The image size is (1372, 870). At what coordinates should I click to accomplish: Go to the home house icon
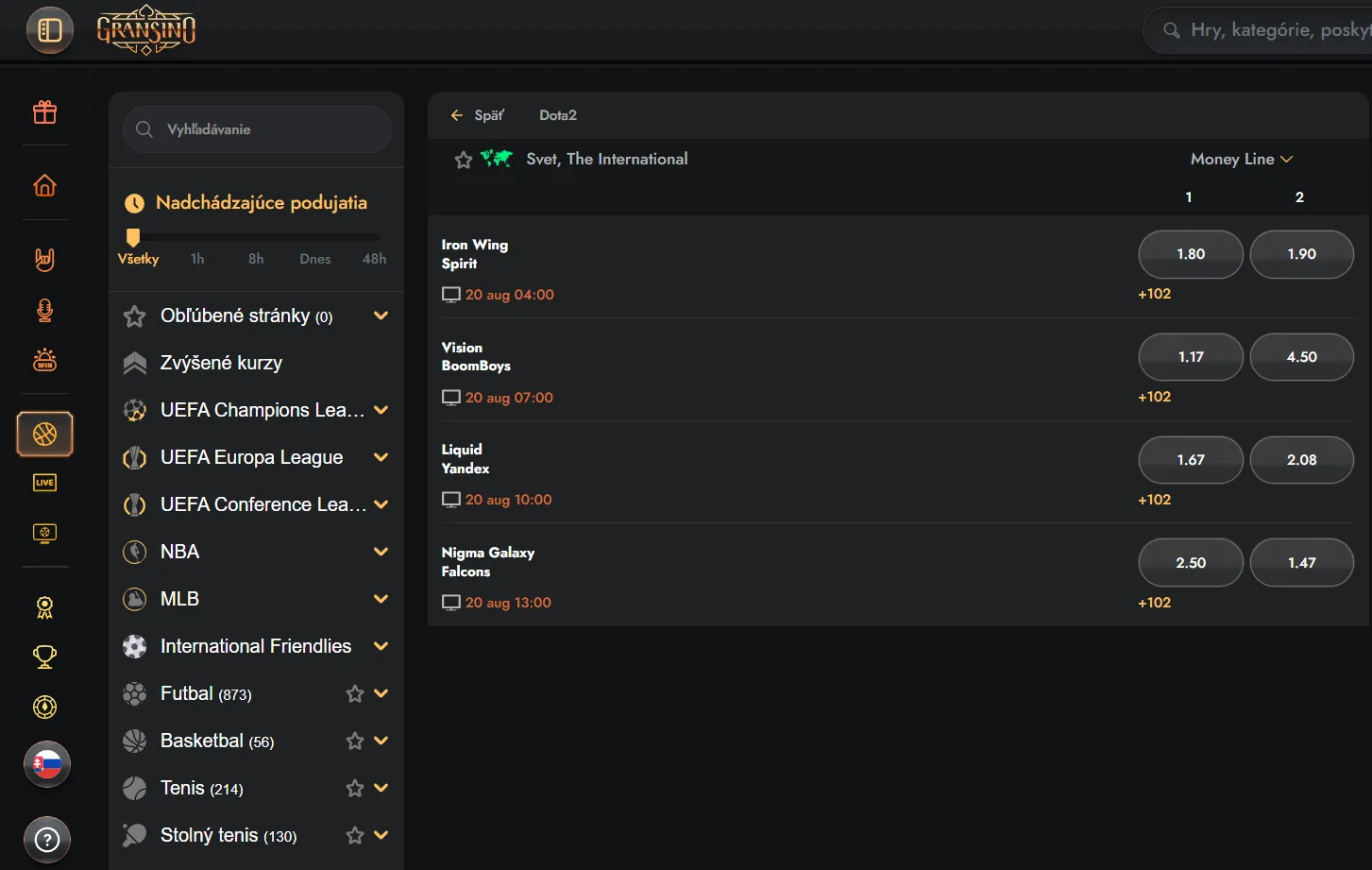point(44,185)
